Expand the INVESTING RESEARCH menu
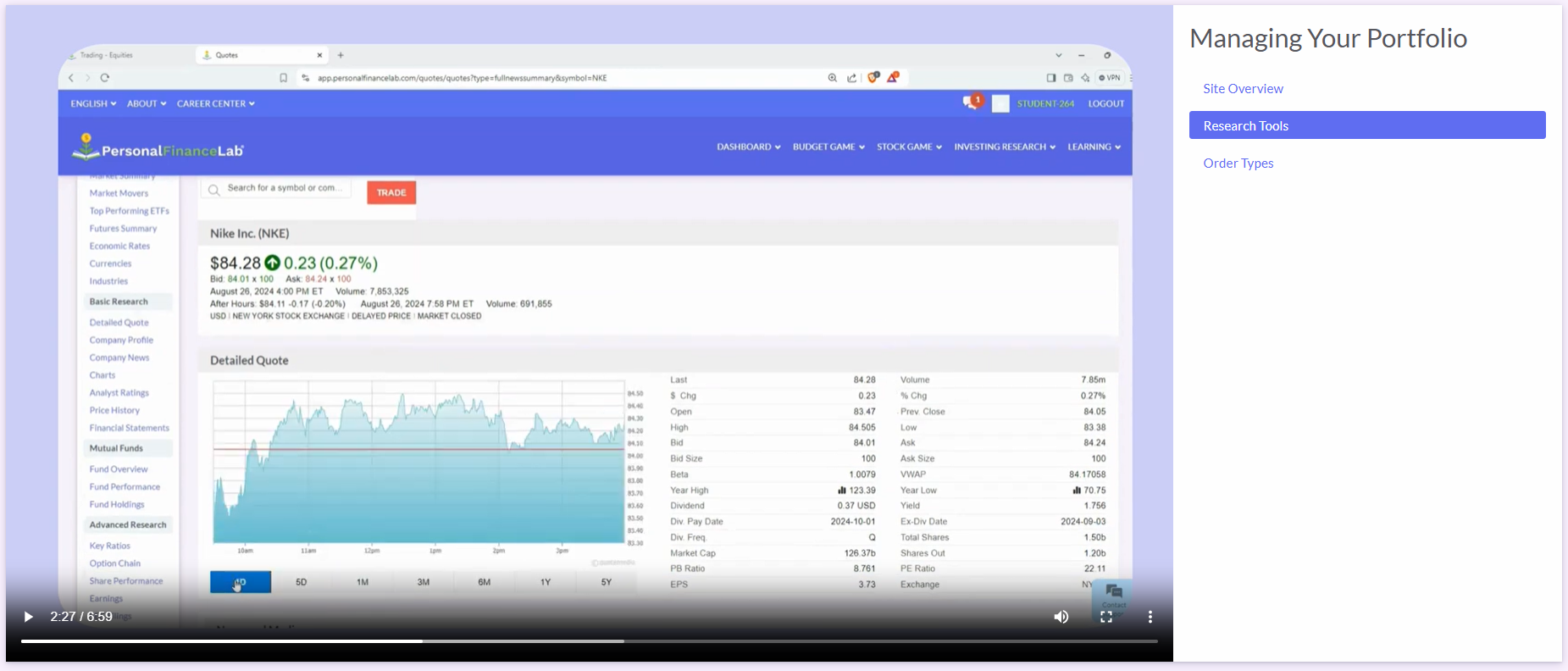The width and height of the screenshot is (1568, 671). tap(1005, 147)
